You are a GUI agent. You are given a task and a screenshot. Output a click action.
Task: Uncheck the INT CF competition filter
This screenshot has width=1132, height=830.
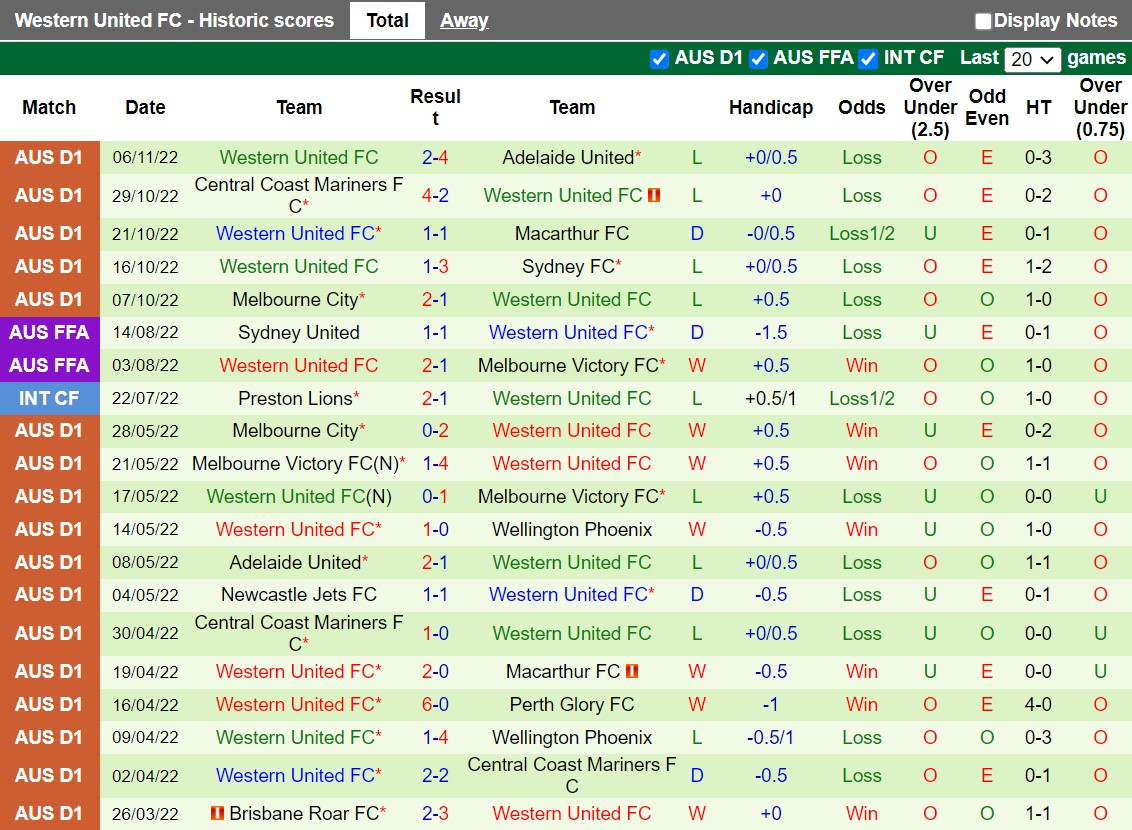[867, 59]
